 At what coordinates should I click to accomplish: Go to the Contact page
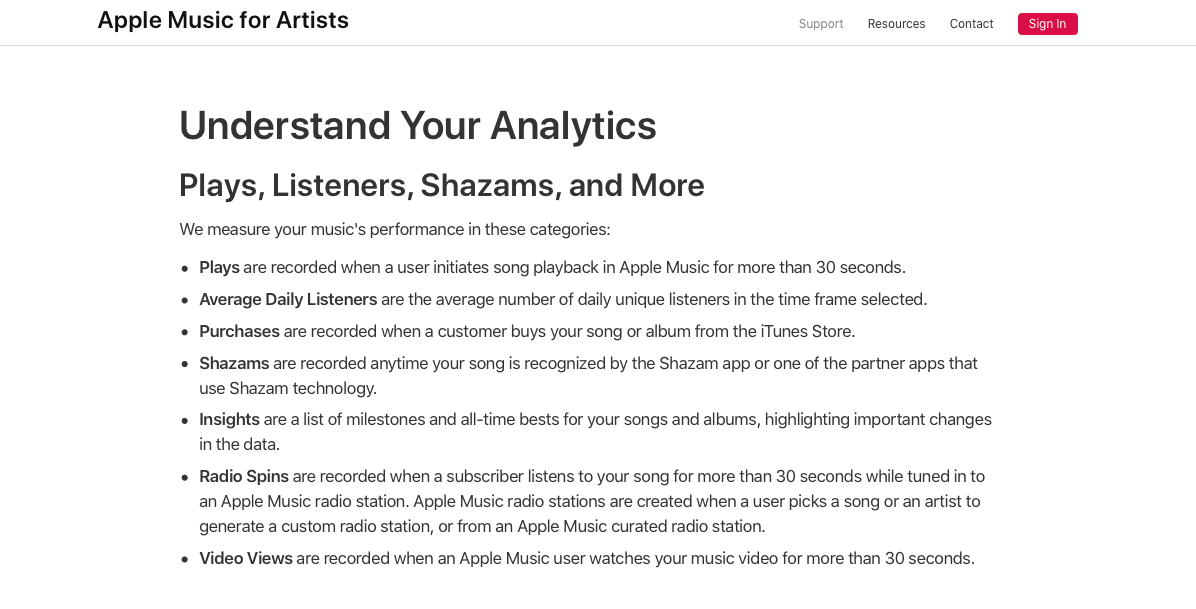971,24
